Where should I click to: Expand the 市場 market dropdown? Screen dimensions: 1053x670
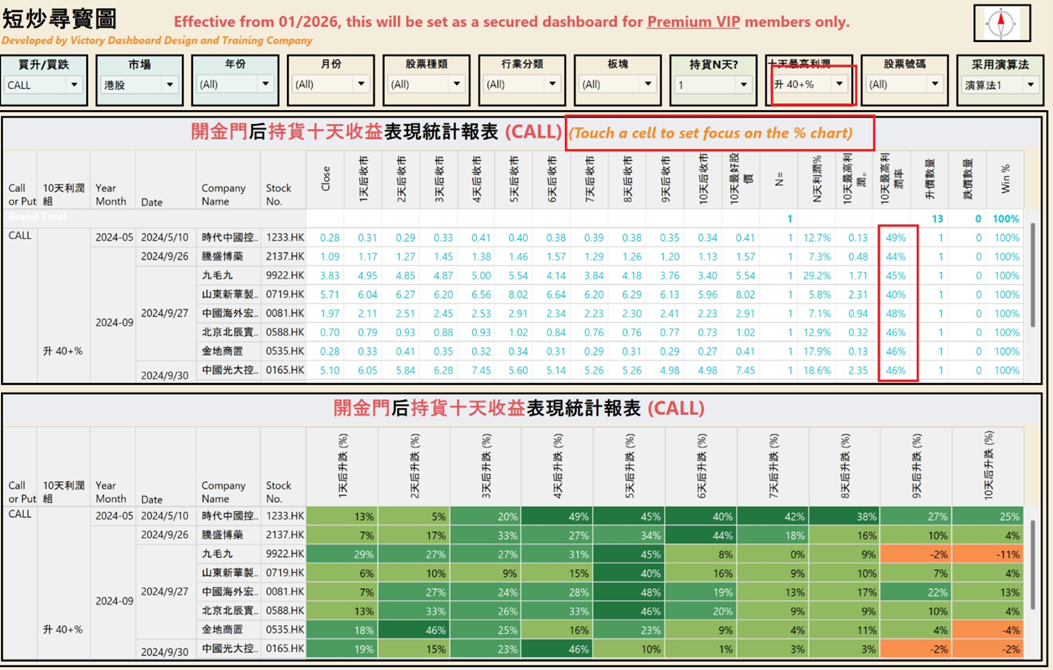[x=169, y=85]
